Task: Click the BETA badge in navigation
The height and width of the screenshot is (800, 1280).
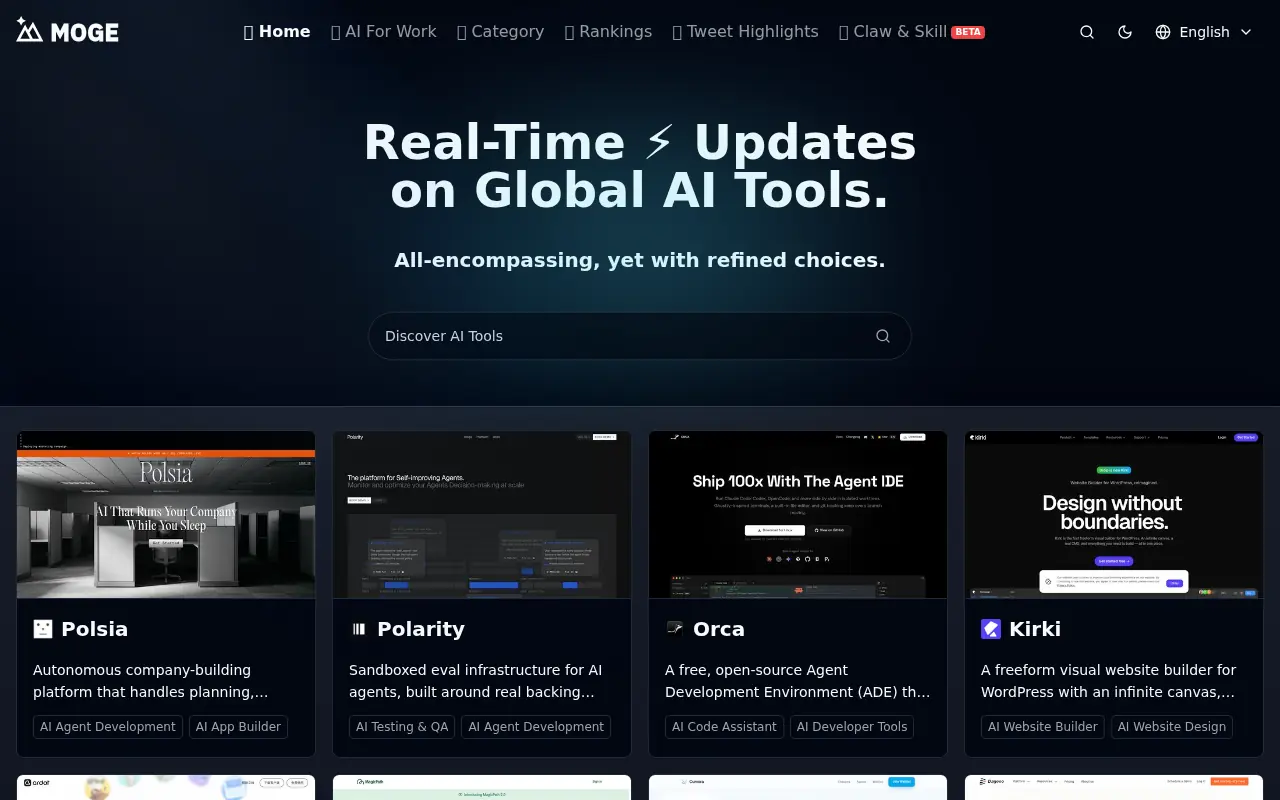Action: tap(968, 32)
